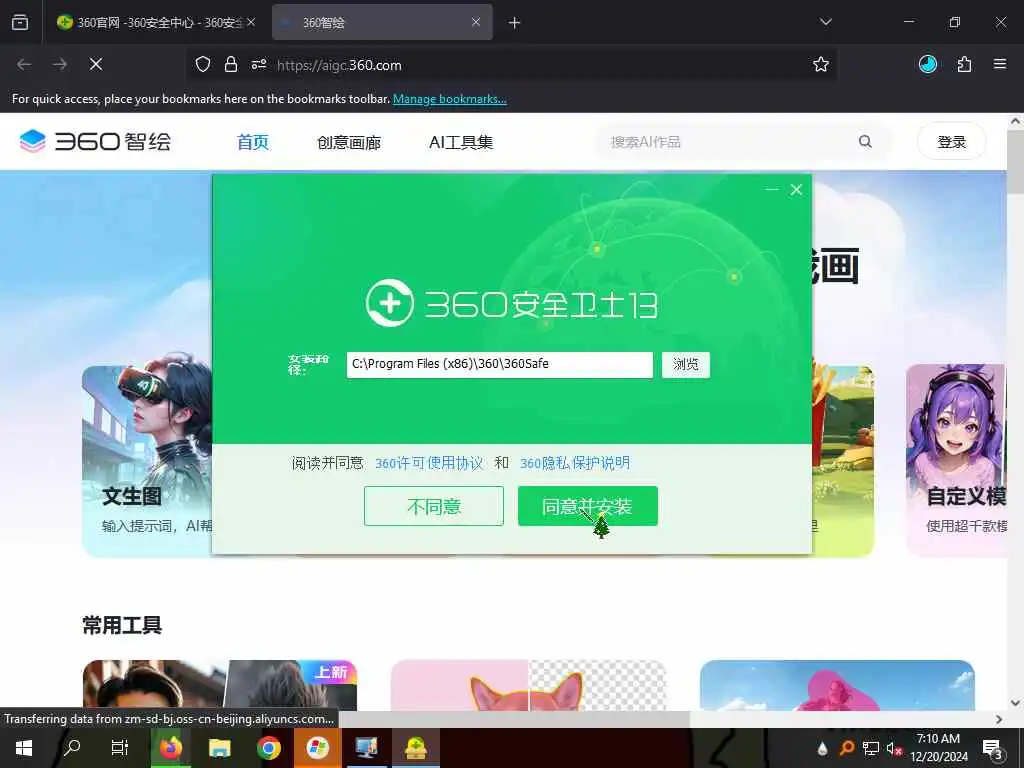Click the 浏览 browse button

[x=686, y=364]
